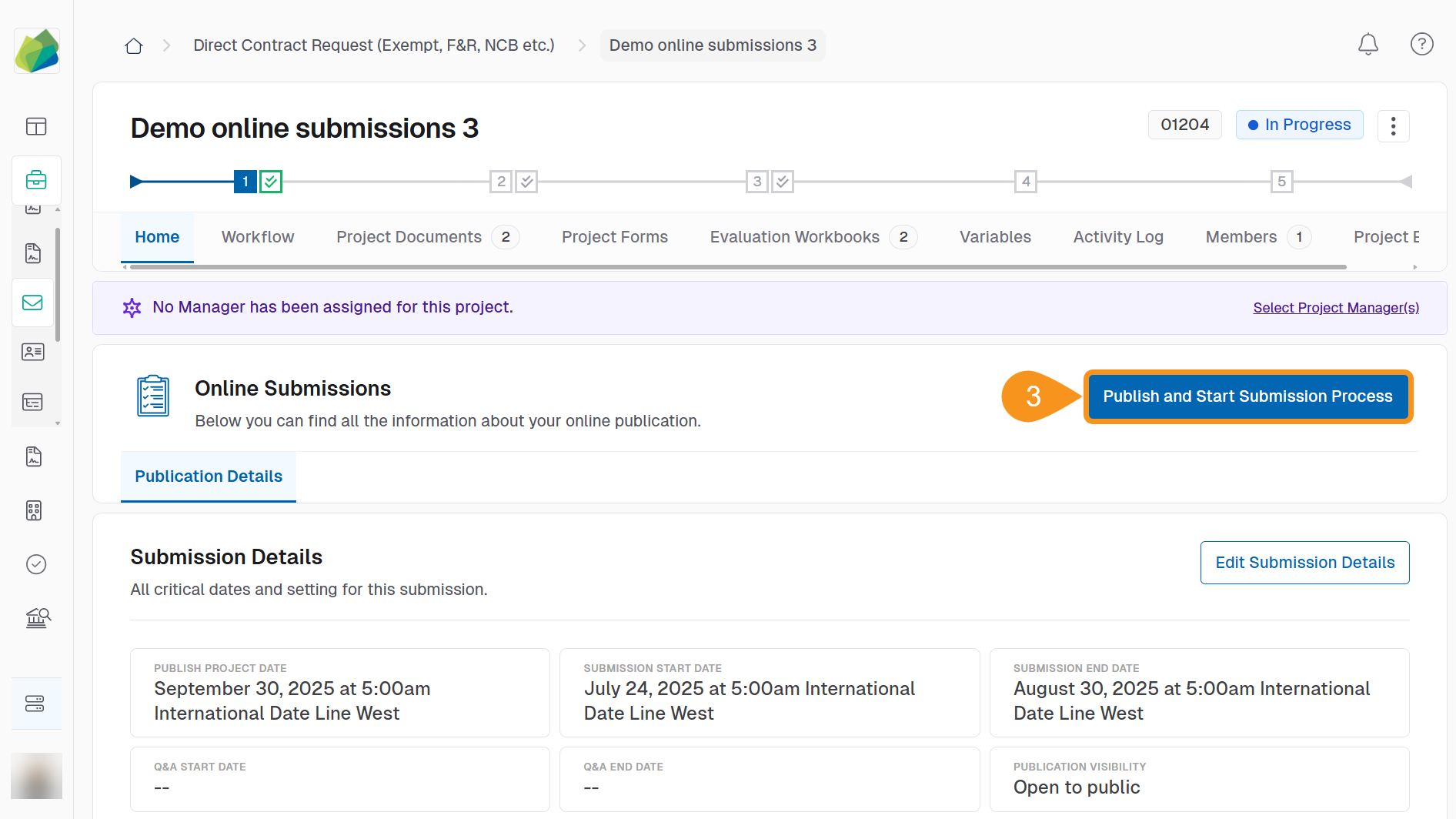Open the Evaluation Workbooks tab
The width and height of the screenshot is (1456, 819).
[794, 237]
